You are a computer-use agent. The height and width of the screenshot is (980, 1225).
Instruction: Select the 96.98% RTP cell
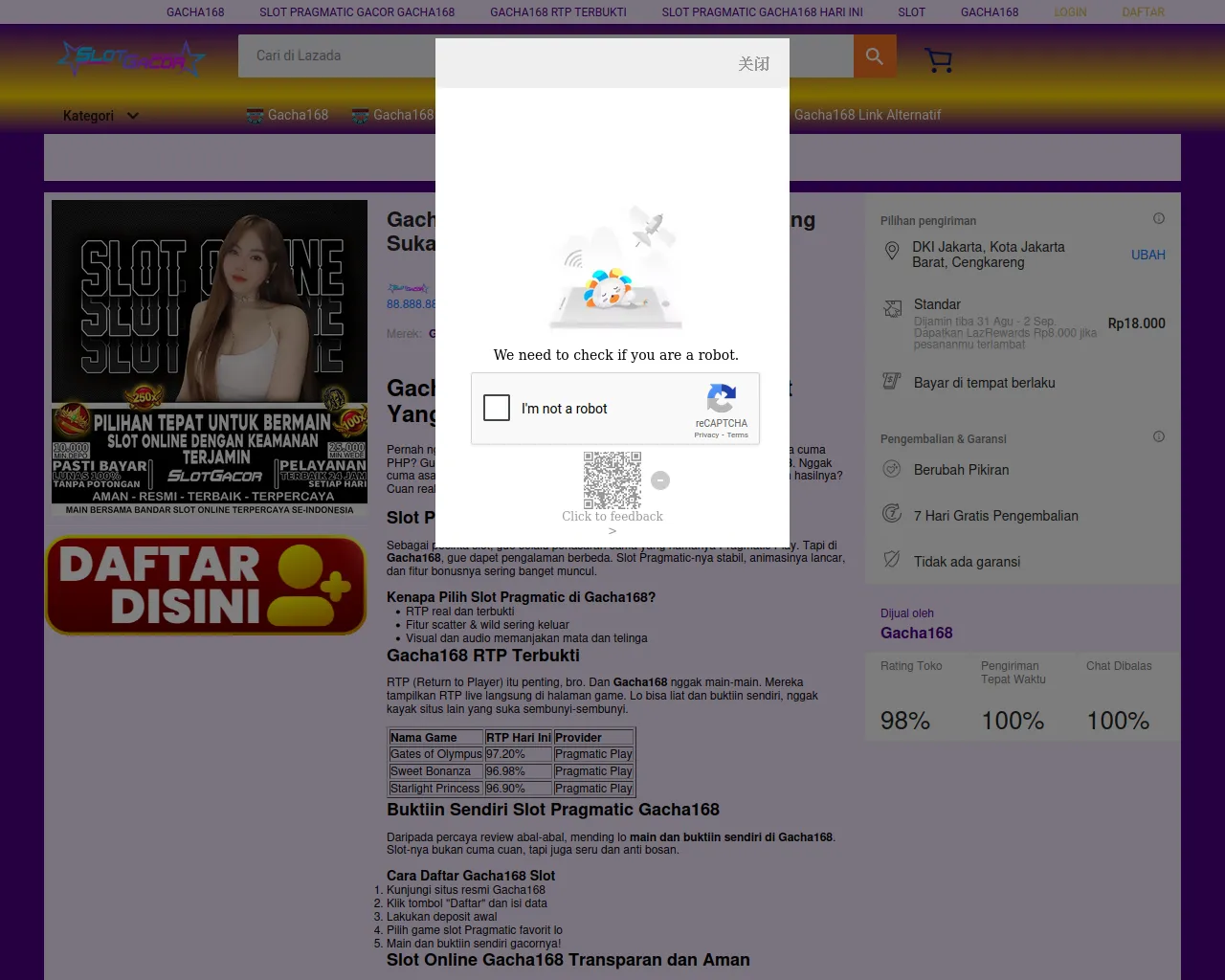coord(518,771)
